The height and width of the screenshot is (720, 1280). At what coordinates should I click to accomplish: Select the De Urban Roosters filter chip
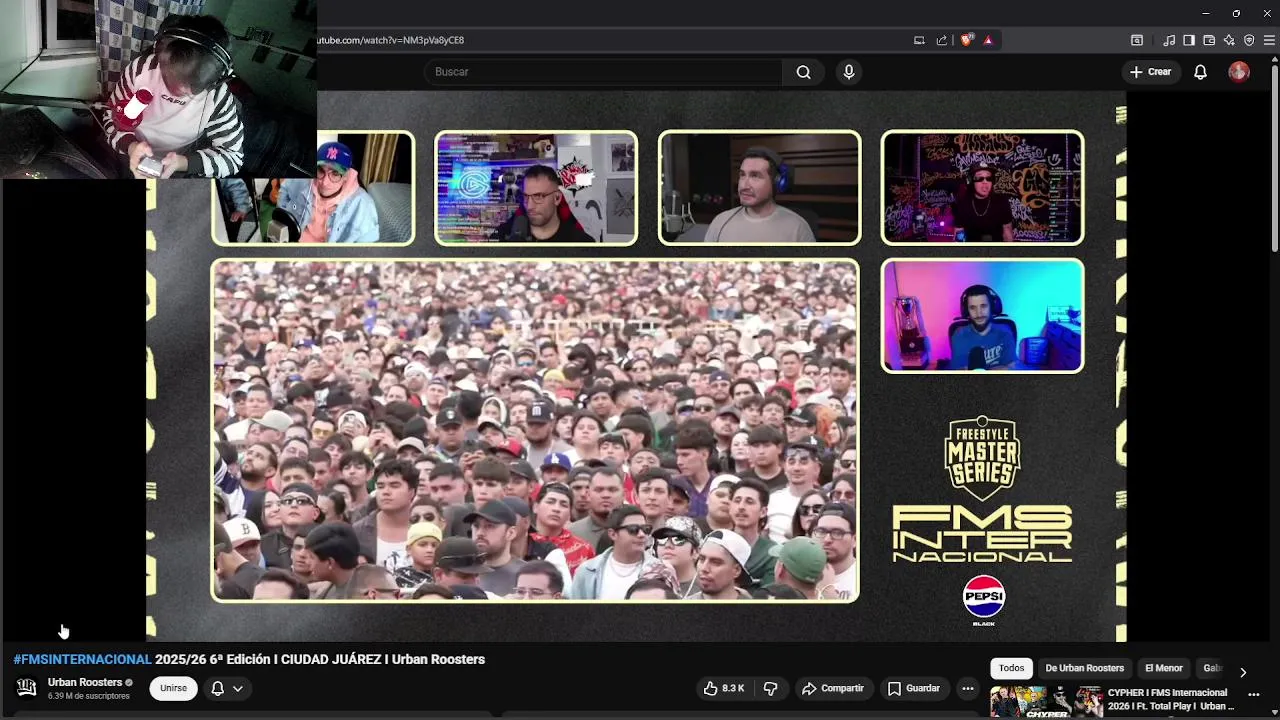pyautogui.click(x=1084, y=668)
